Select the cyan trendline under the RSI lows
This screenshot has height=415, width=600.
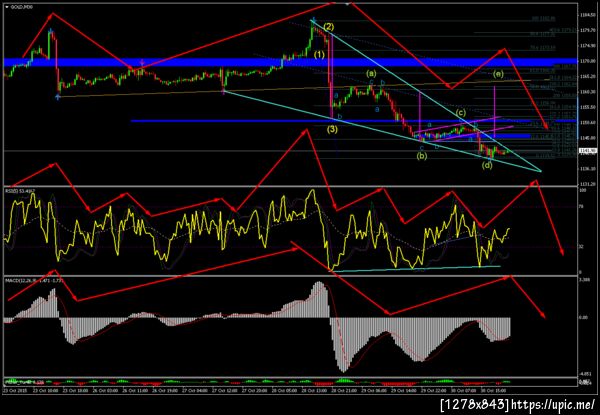tap(415, 269)
